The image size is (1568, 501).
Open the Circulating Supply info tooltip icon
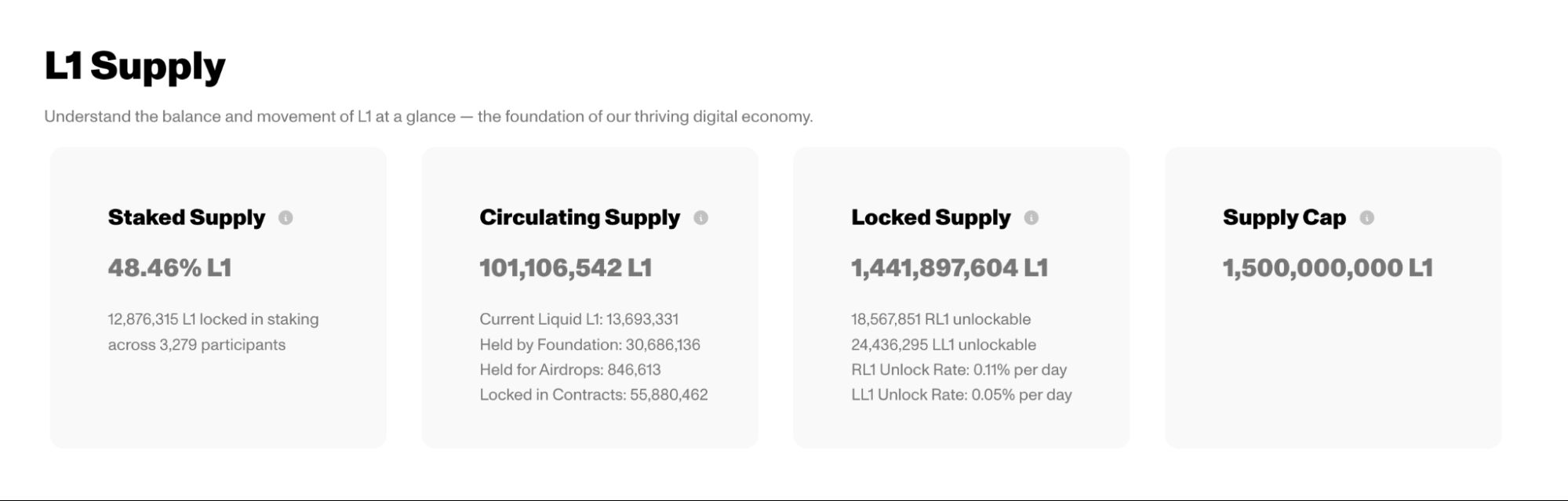coord(700,218)
